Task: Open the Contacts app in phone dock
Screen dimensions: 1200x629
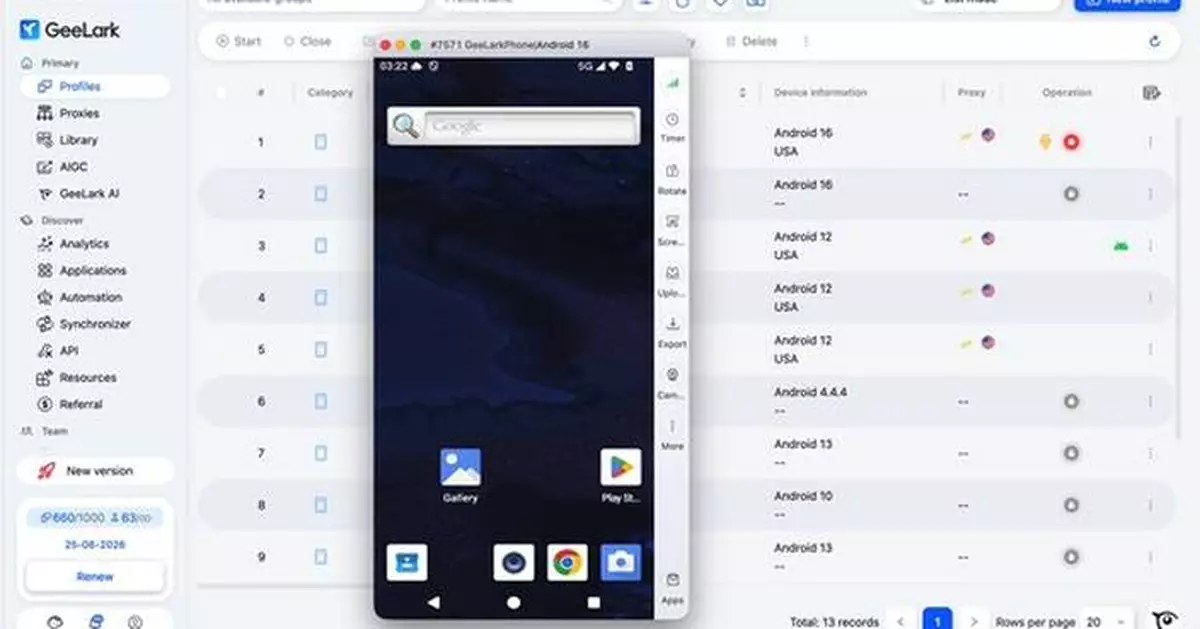Action: pos(407,563)
